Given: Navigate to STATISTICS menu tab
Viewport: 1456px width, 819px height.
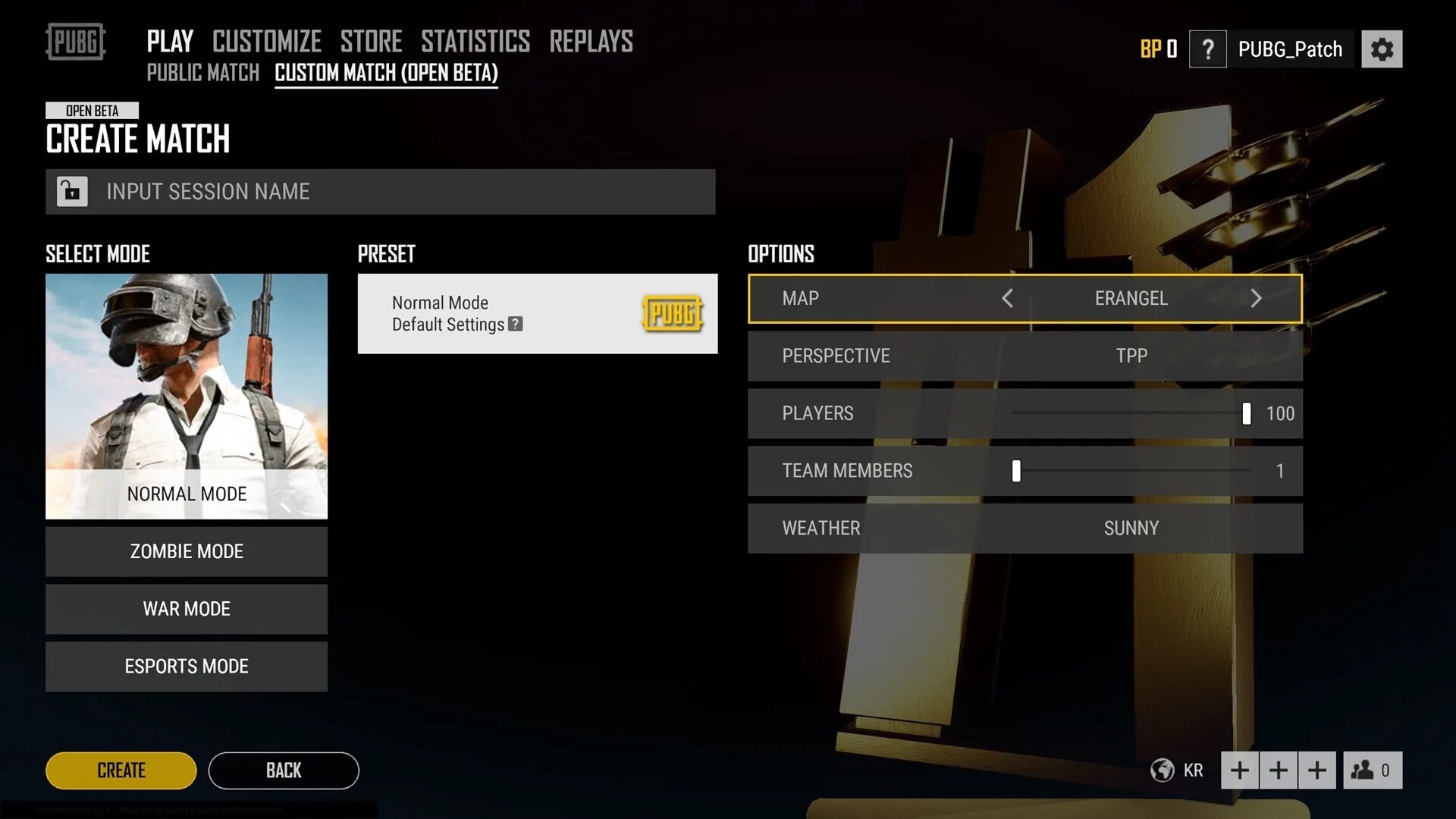Looking at the screenshot, I should click(x=475, y=40).
